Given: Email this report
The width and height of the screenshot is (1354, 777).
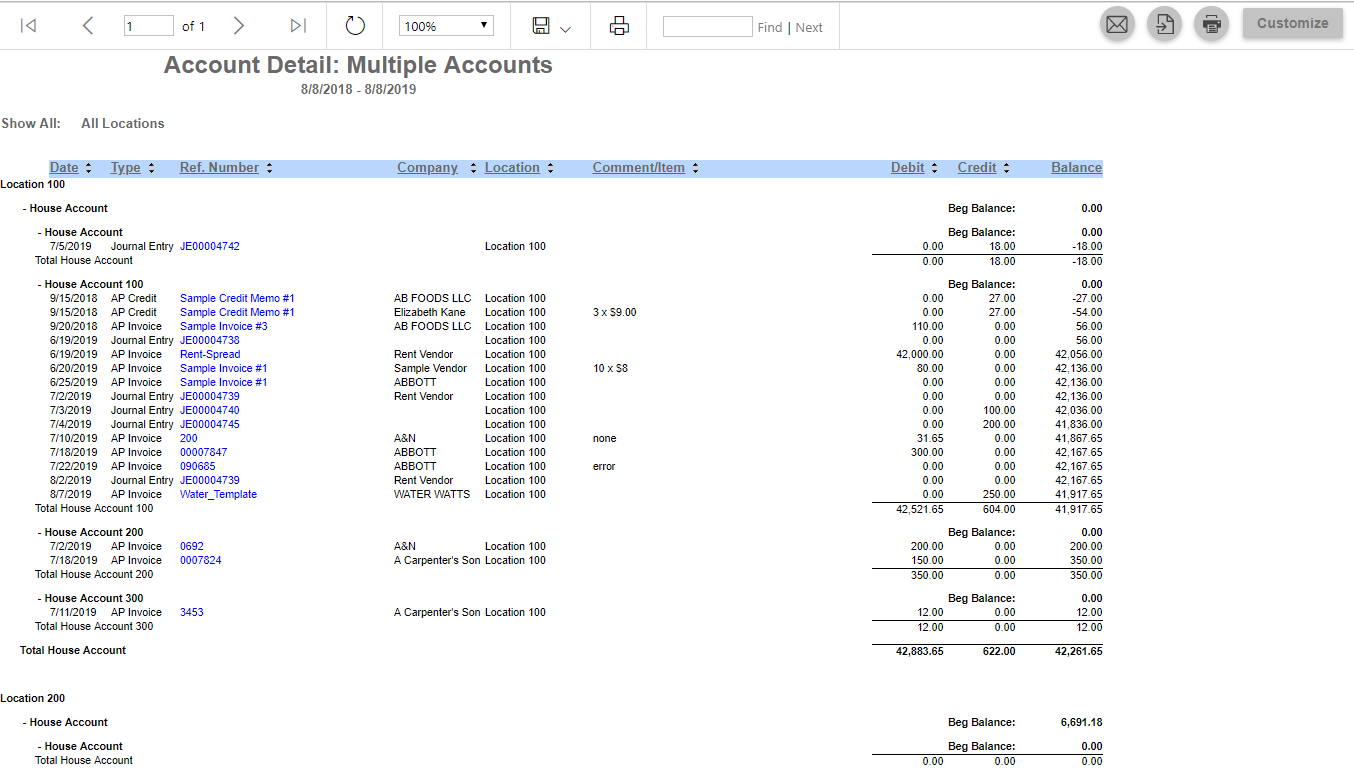Looking at the screenshot, I should click(x=1117, y=23).
